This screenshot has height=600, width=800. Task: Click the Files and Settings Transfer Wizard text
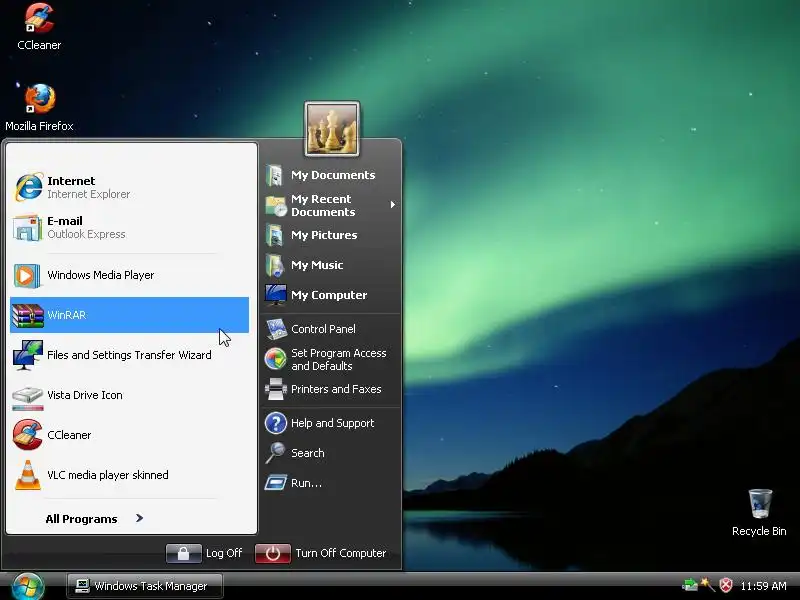pos(129,355)
